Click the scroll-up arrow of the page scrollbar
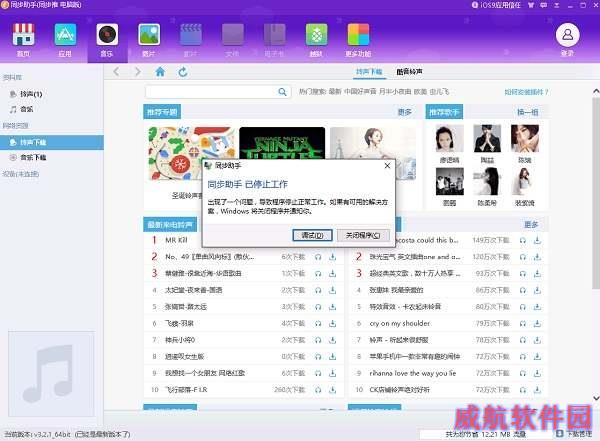Screen dimensions: 600x441 point(596,91)
